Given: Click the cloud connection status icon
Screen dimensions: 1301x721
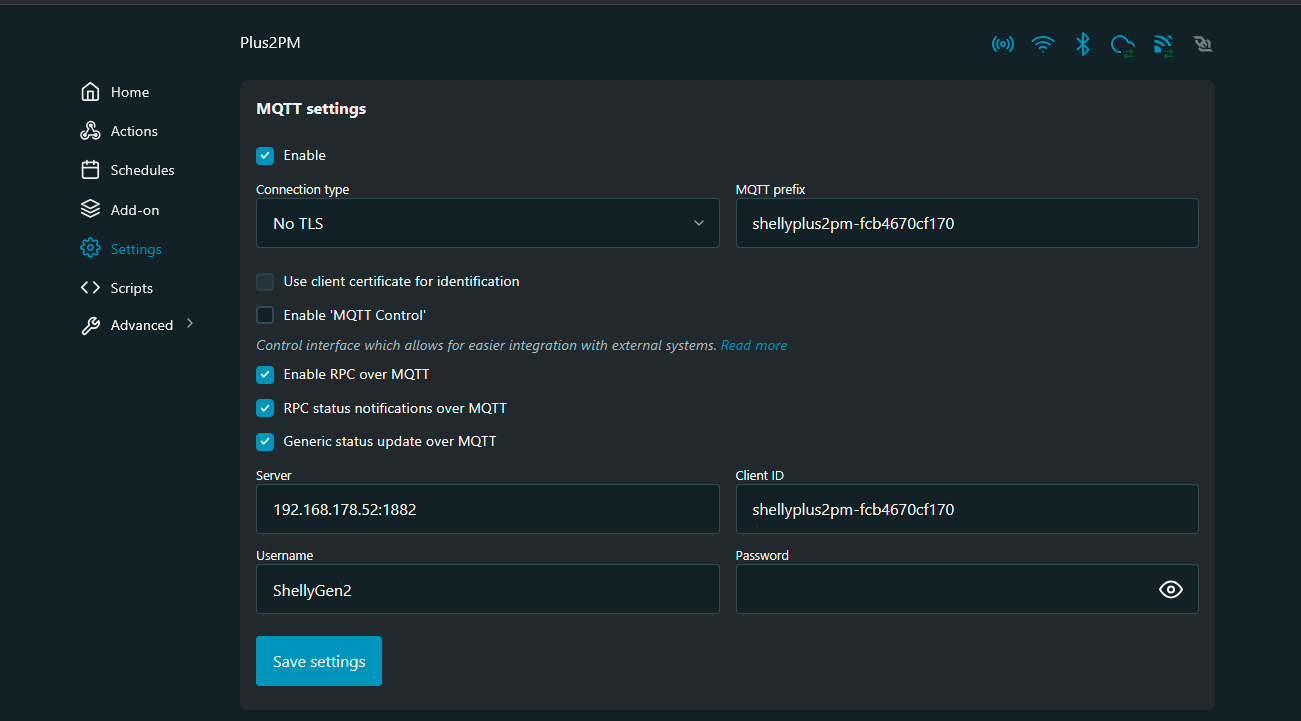Looking at the screenshot, I should (x=1123, y=44).
